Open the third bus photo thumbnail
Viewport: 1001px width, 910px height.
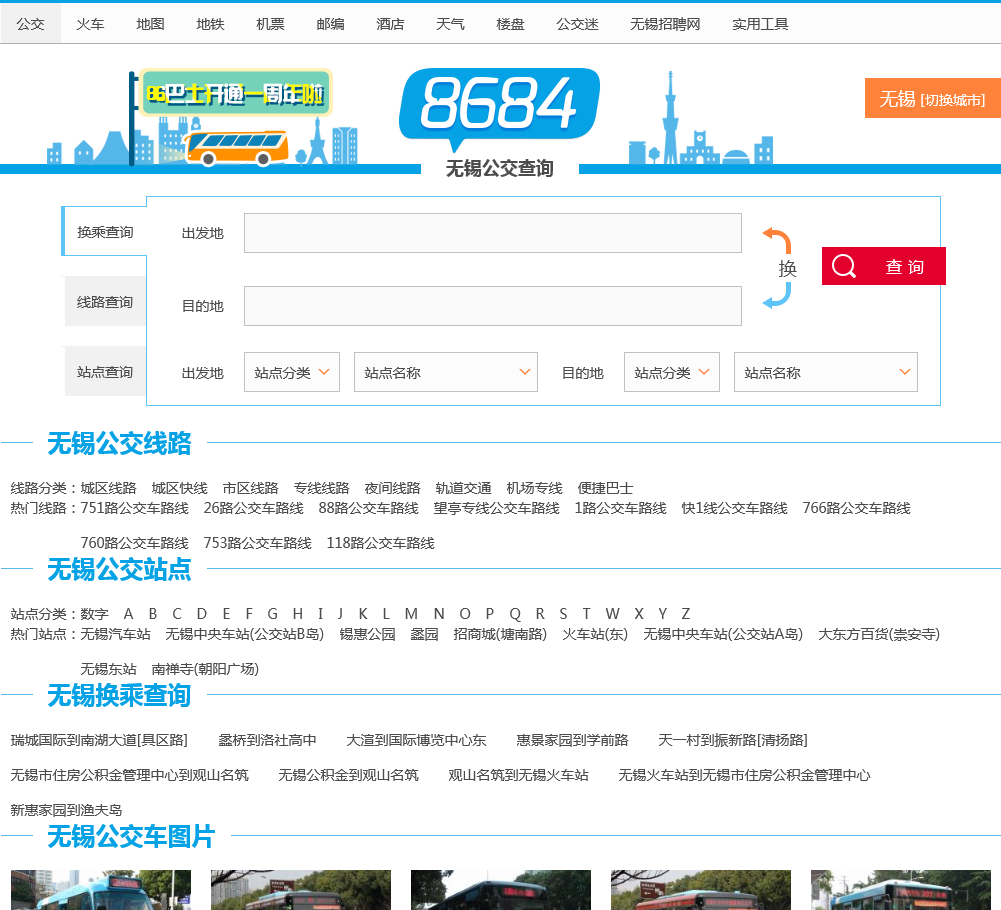500,890
